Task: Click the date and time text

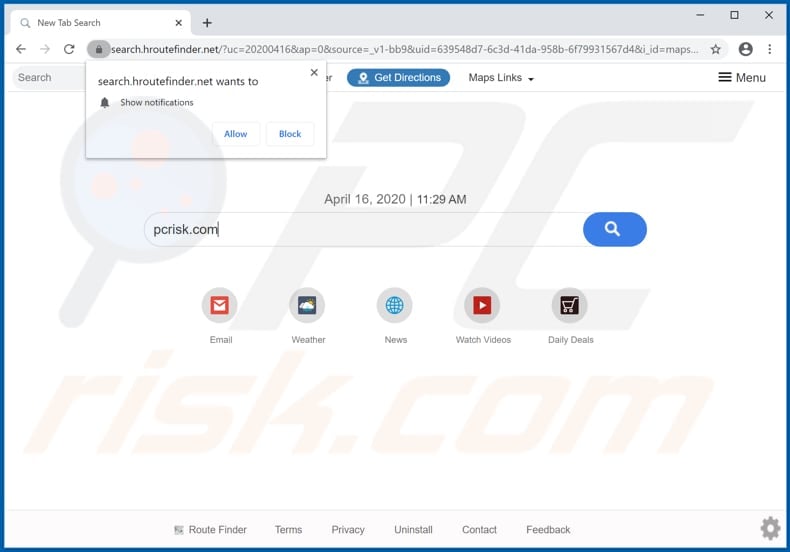Action: tap(395, 199)
